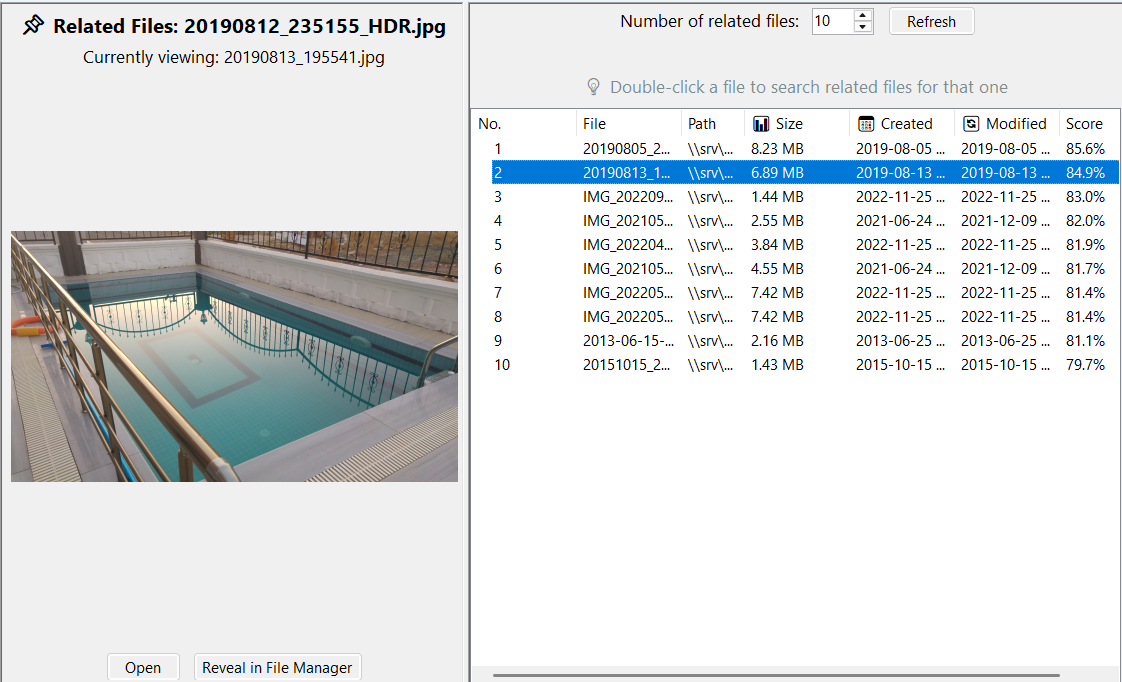Click the 81.9% score cell
The width and height of the screenshot is (1122, 682).
click(1085, 245)
